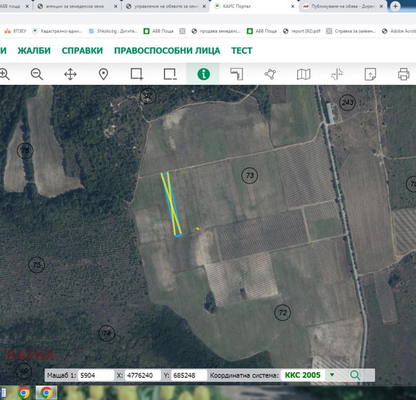This screenshot has width=416, height=400.
Task: Click the printer icon in toolbar
Action: point(403,74)
